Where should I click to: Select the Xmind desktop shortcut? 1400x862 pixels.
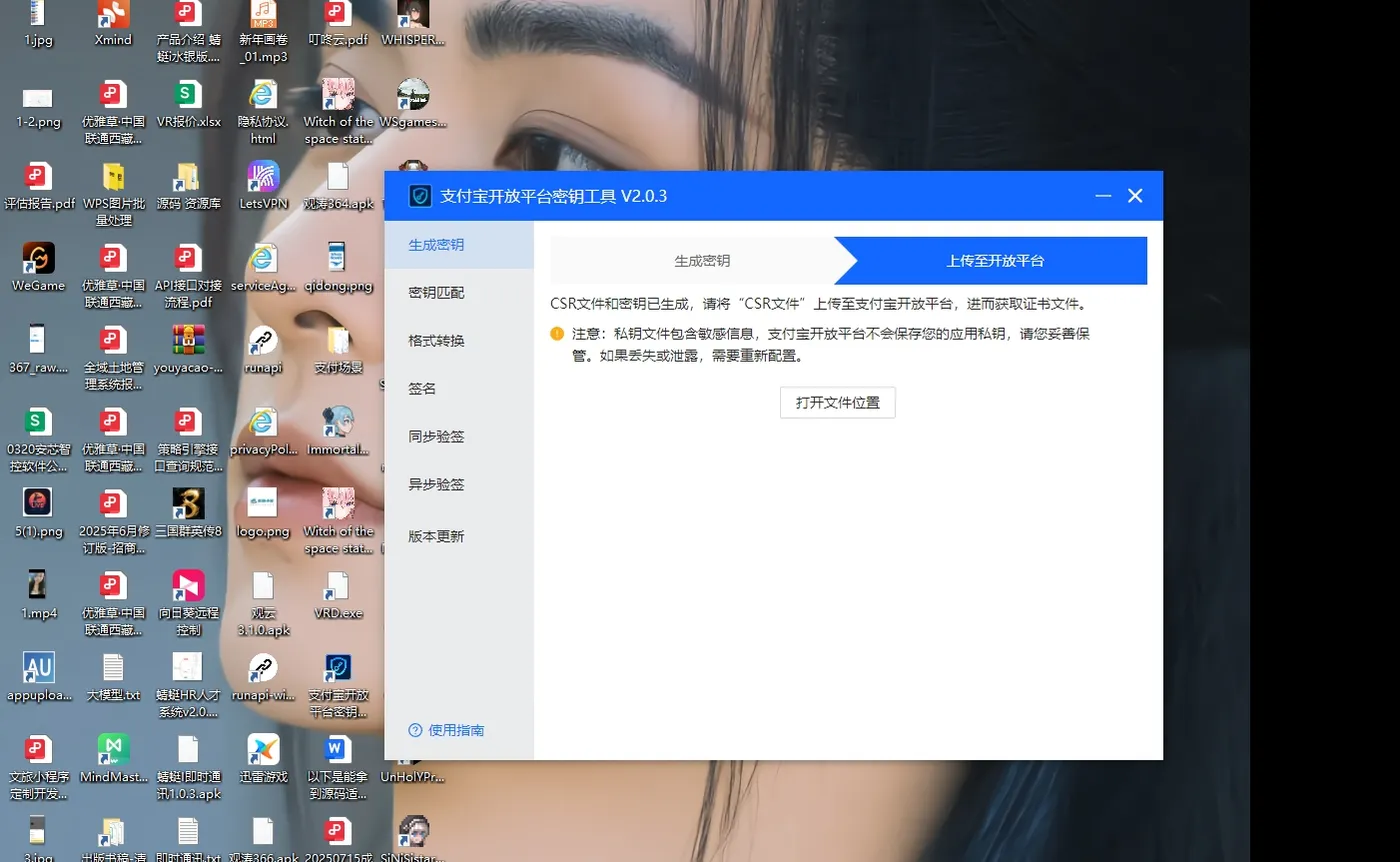[x=113, y=24]
